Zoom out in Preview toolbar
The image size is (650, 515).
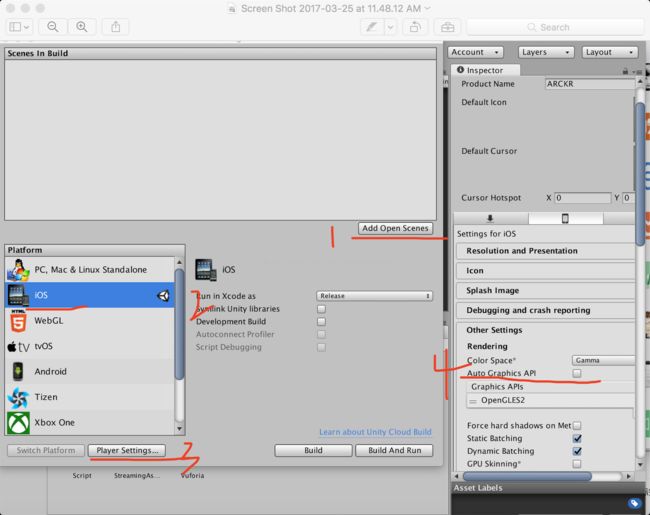point(53,27)
